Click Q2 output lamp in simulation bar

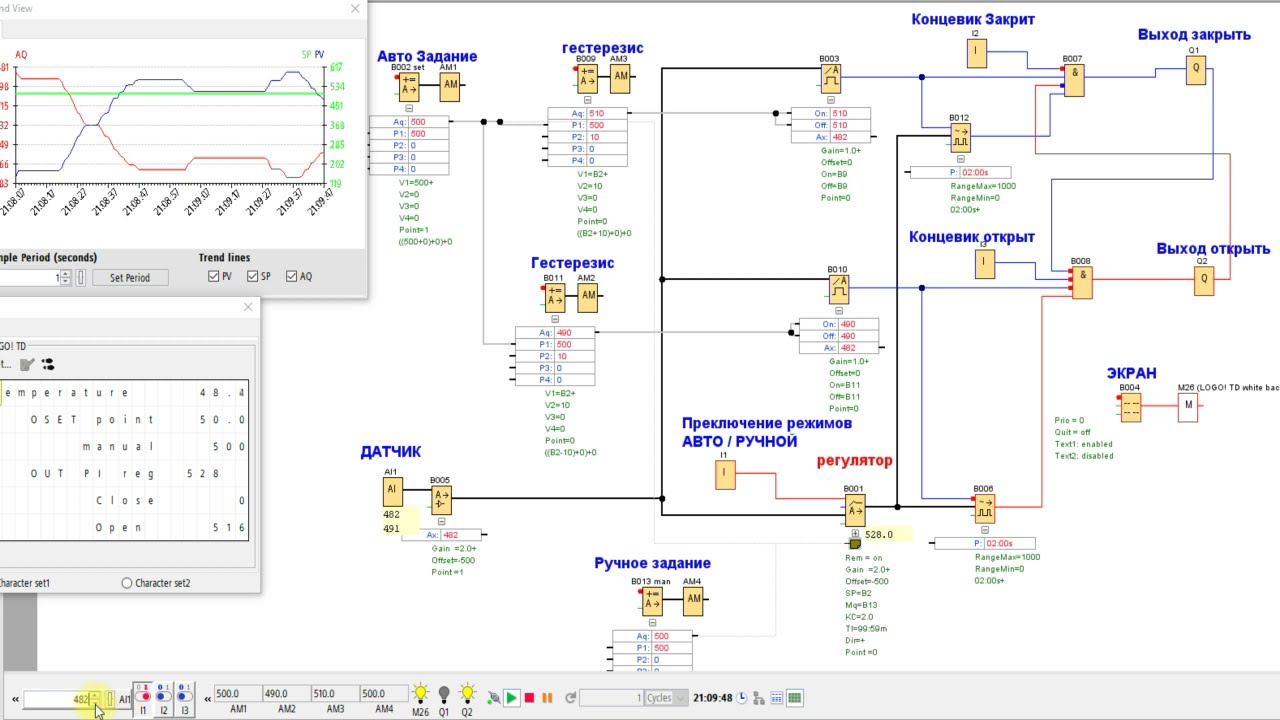tap(467, 694)
